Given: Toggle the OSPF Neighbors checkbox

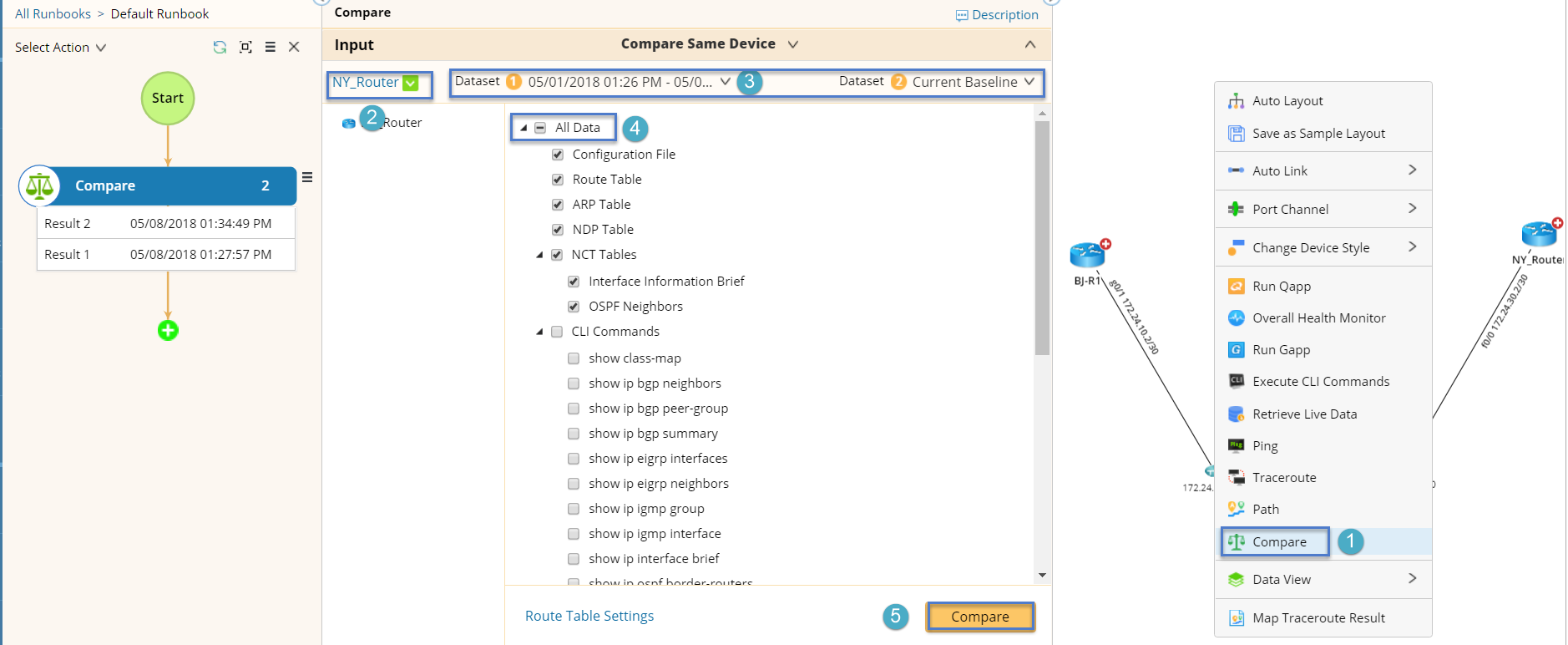Looking at the screenshot, I should [x=574, y=307].
